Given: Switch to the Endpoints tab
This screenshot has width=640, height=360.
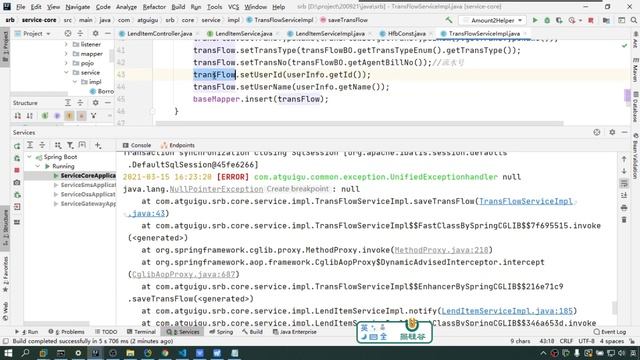Looking at the screenshot, I should pos(178,145).
